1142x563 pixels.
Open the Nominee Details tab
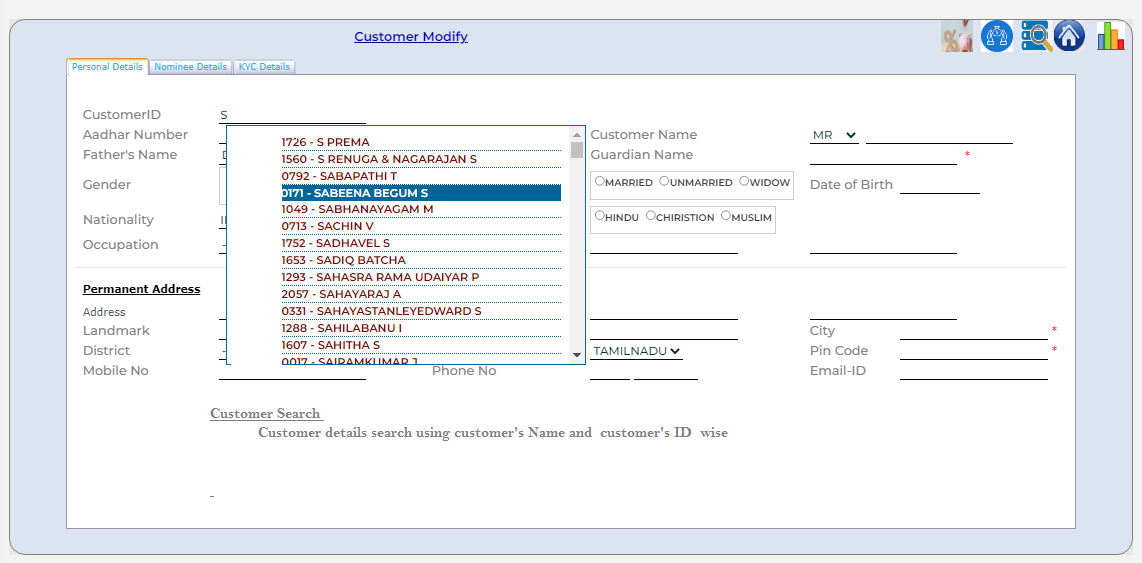191,66
